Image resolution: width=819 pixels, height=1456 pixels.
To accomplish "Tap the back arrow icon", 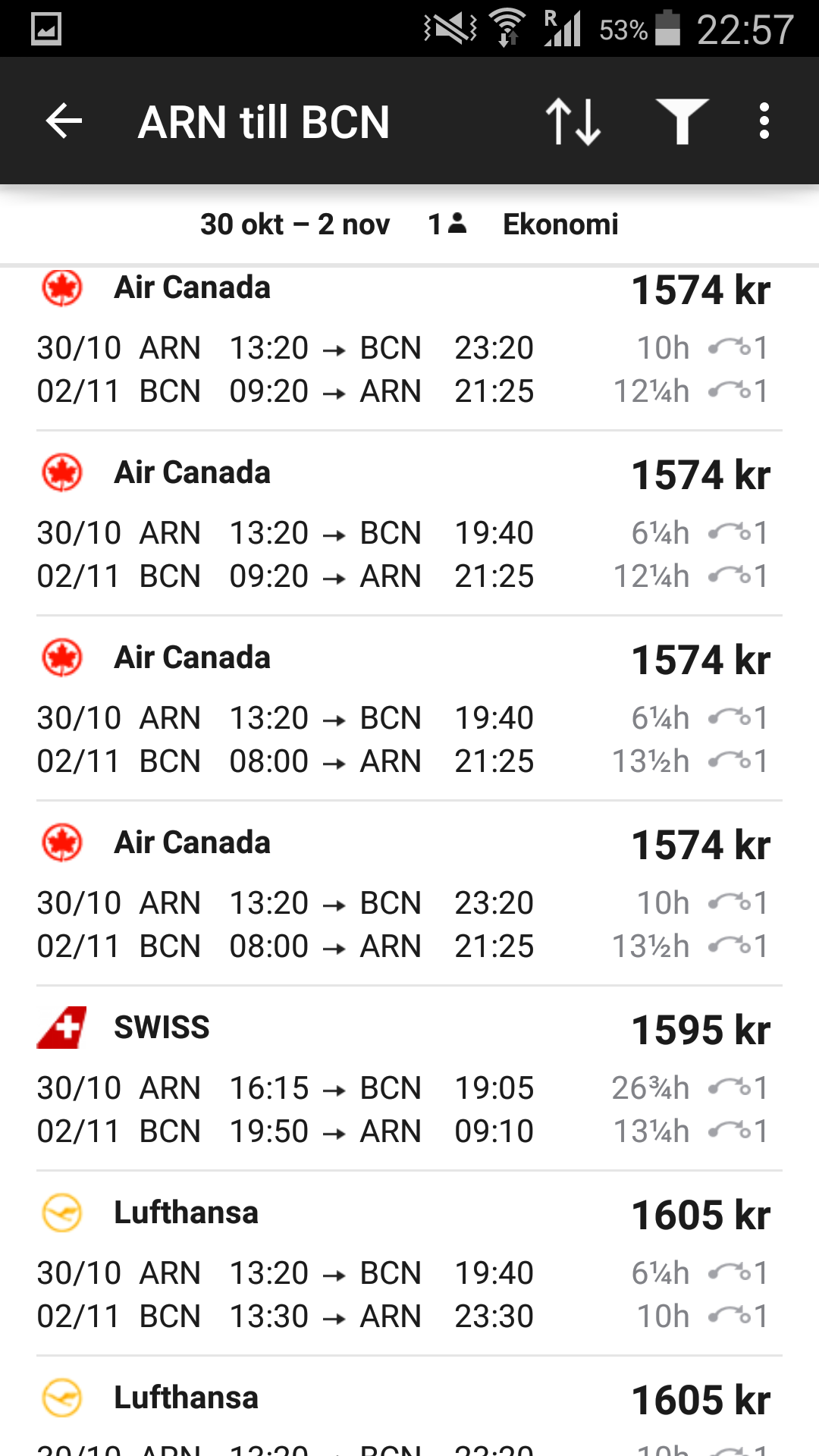I will coord(64,121).
